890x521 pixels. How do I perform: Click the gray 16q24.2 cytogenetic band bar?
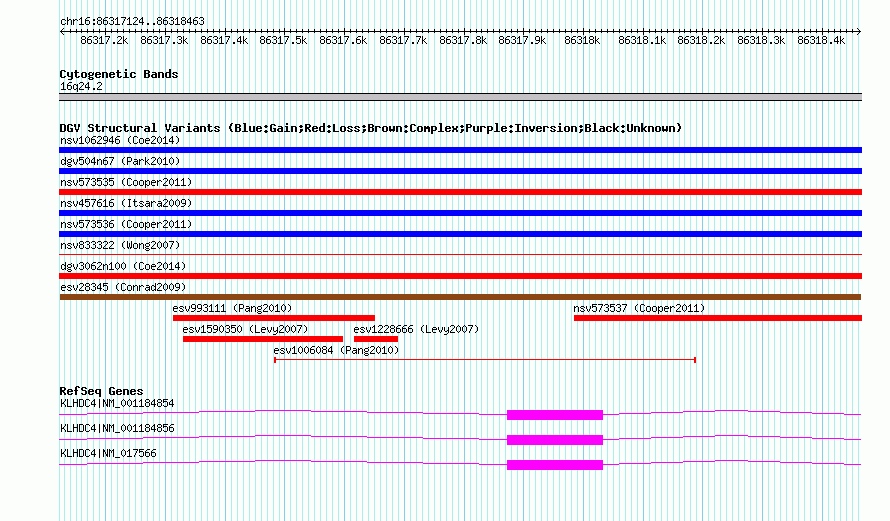(x=460, y=97)
